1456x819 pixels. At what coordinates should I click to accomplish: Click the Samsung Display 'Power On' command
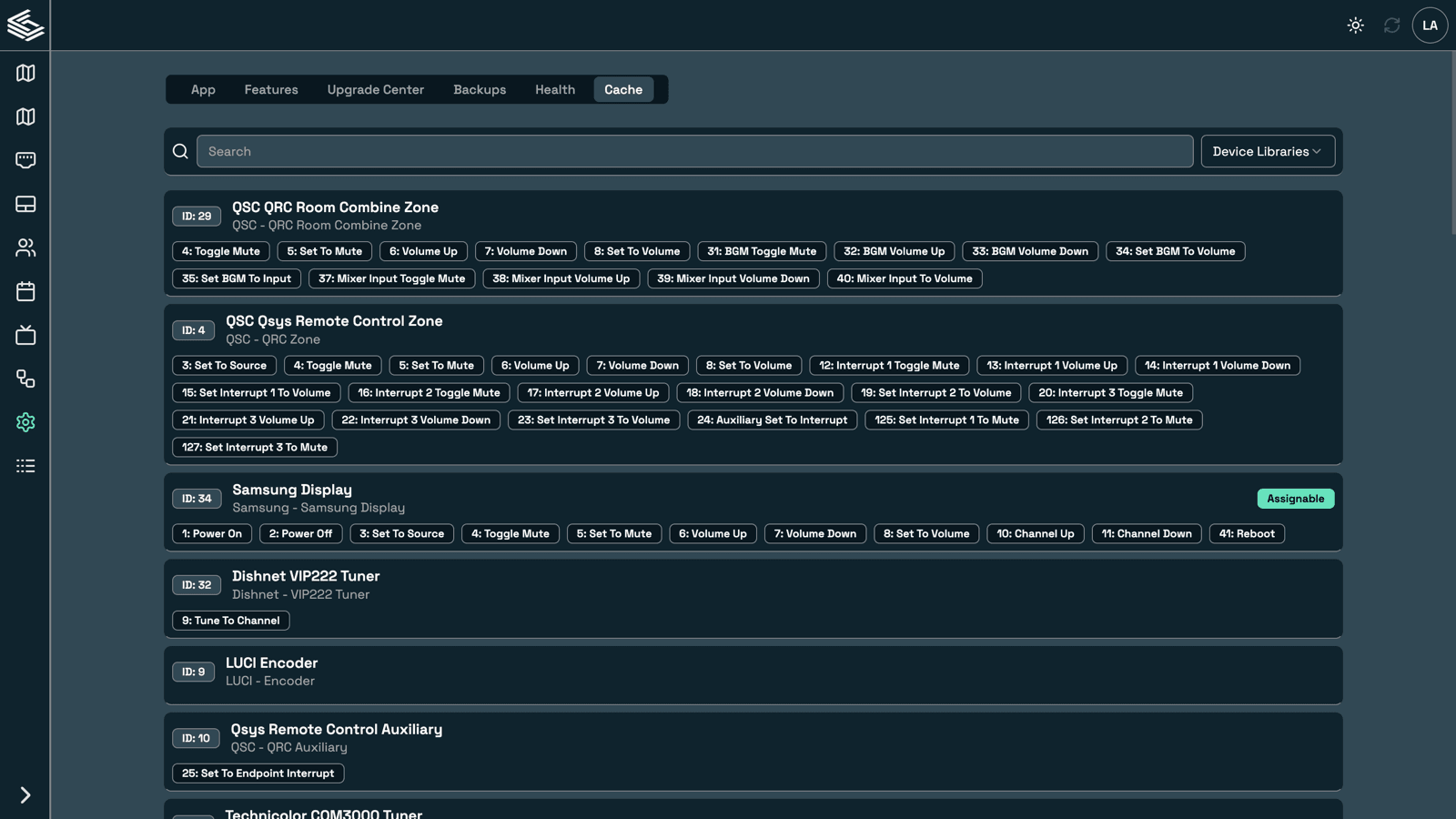click(211, 533)
